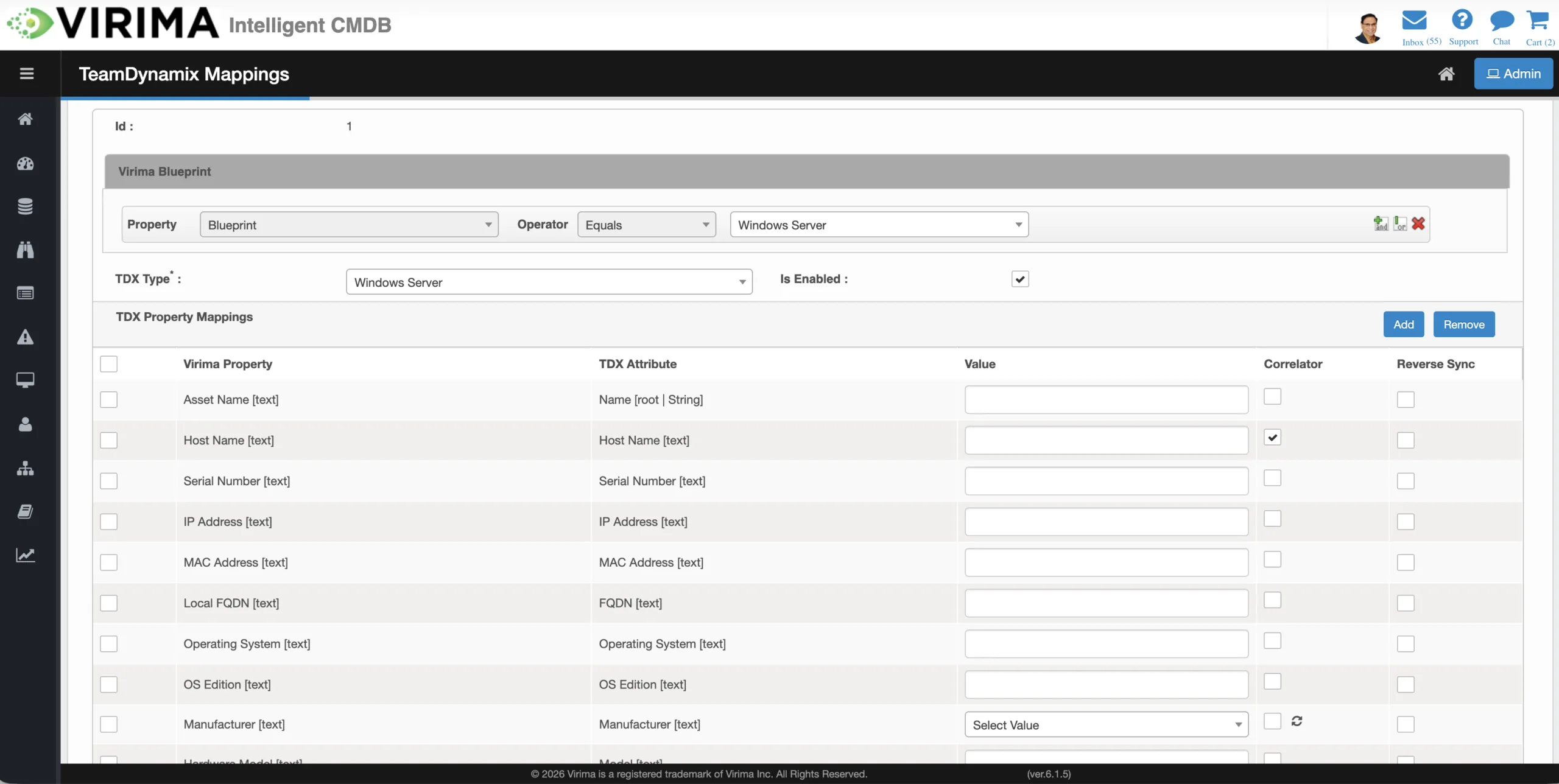The image size is (1559, 784).
Task: Open the user icon in left sidebar
Action: pyautogui.click(x=25, y=424)
